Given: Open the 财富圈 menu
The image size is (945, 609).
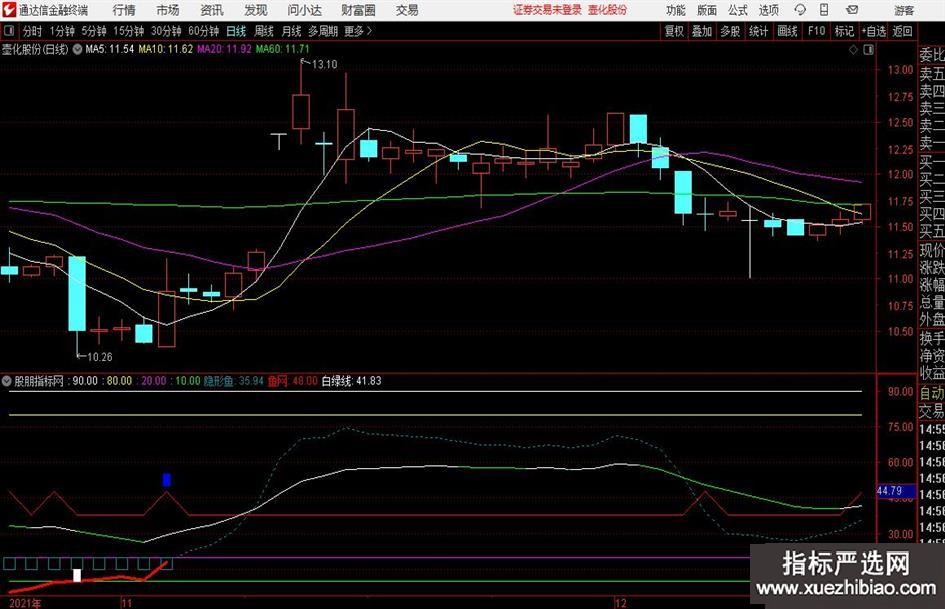Looking at the screenshot, I should [358, 10].
